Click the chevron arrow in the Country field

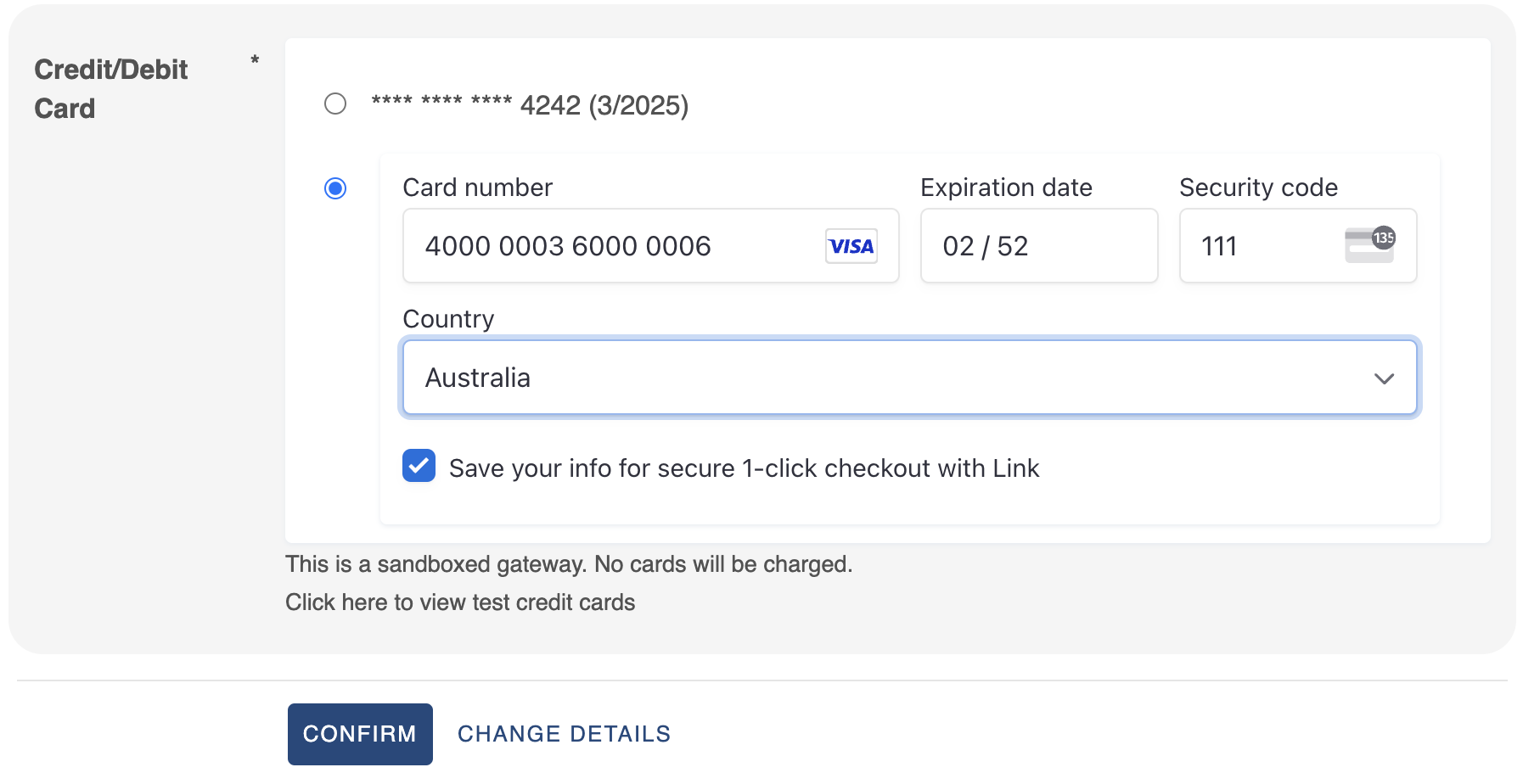[x=1384, y=378]
